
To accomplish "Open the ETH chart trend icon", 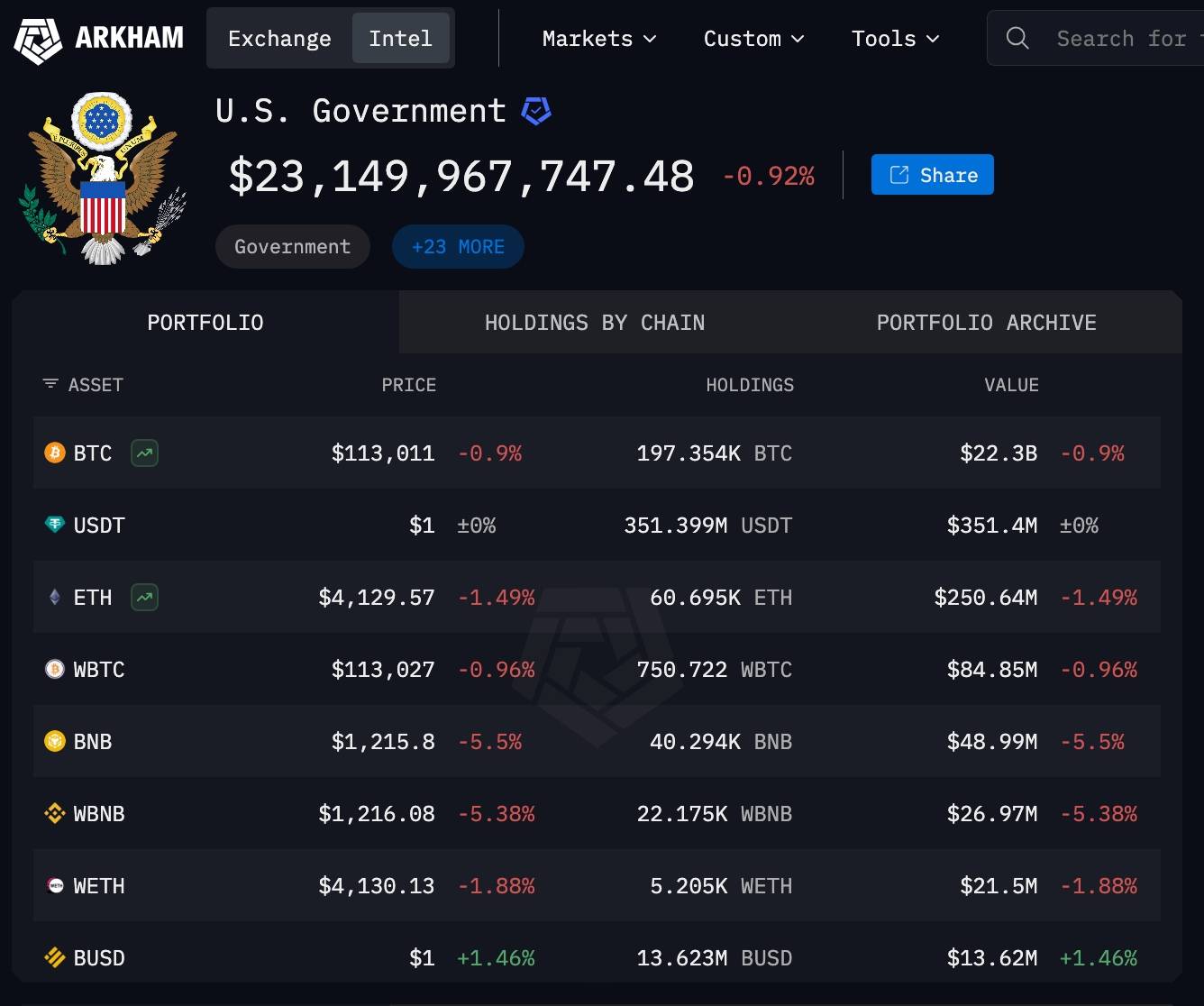I will point(144,597).
